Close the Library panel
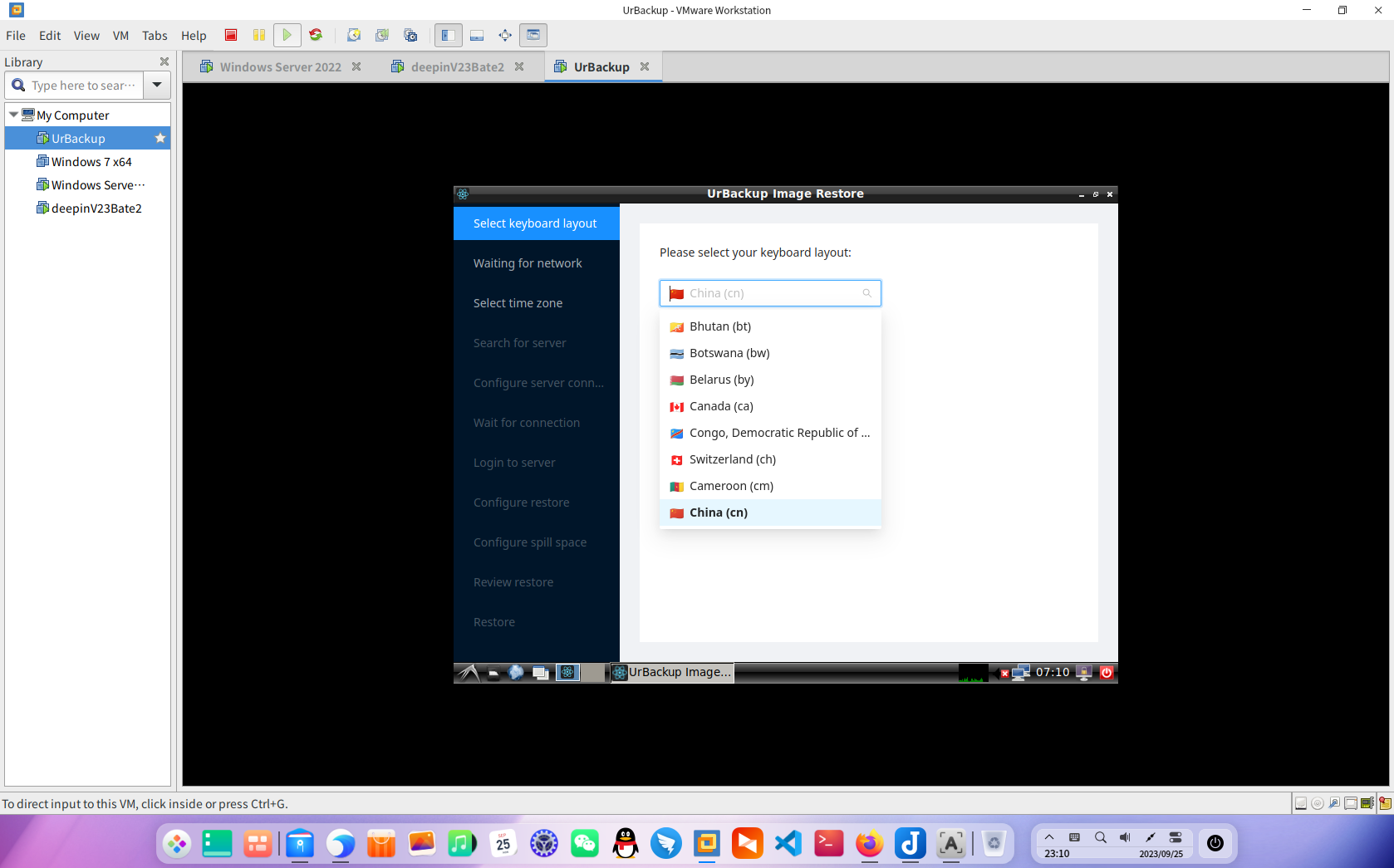This screenshot has width=1394, height=868. (x=164, y=61)
